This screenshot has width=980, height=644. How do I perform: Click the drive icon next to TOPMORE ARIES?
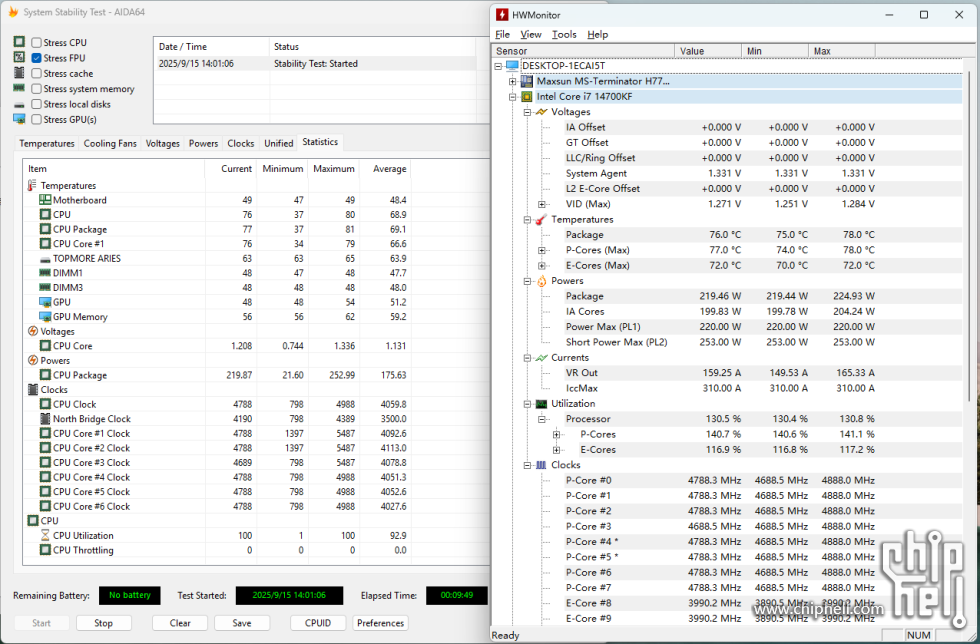[45, 259]
